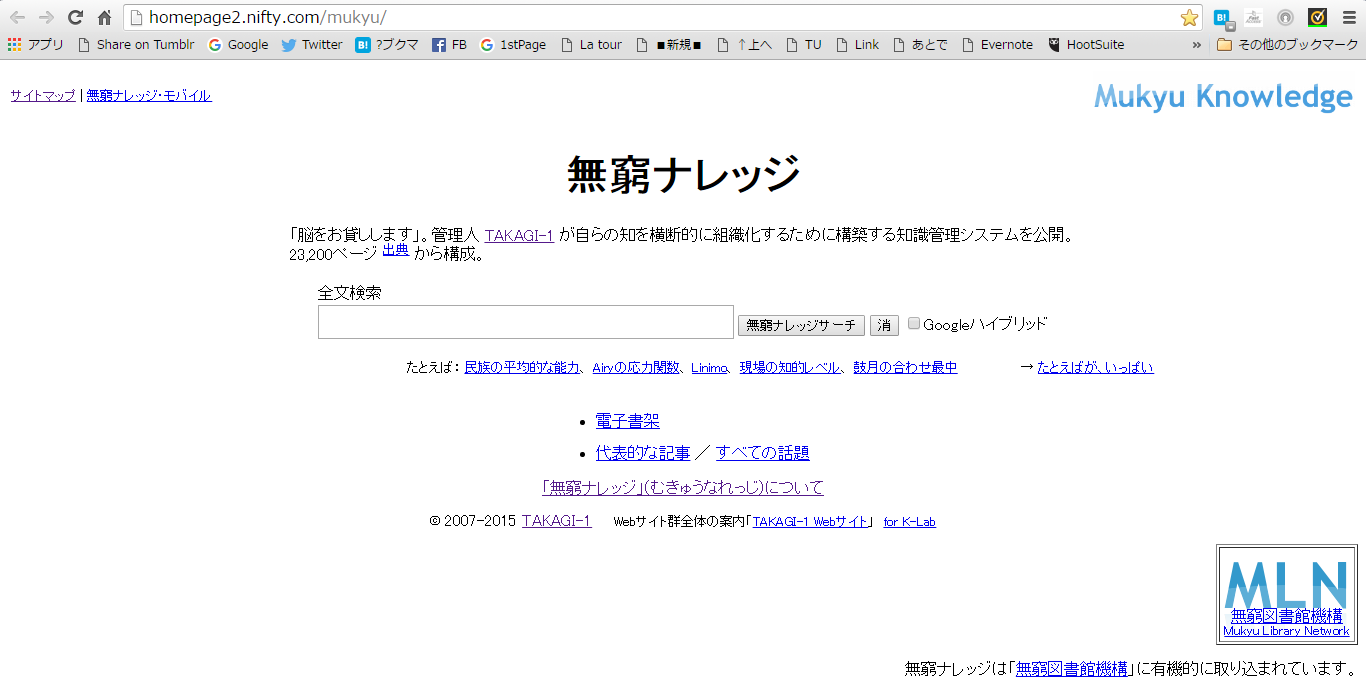Open the FB bookmark
This screenshot has height=697, width=1366.
pos(449,44)
